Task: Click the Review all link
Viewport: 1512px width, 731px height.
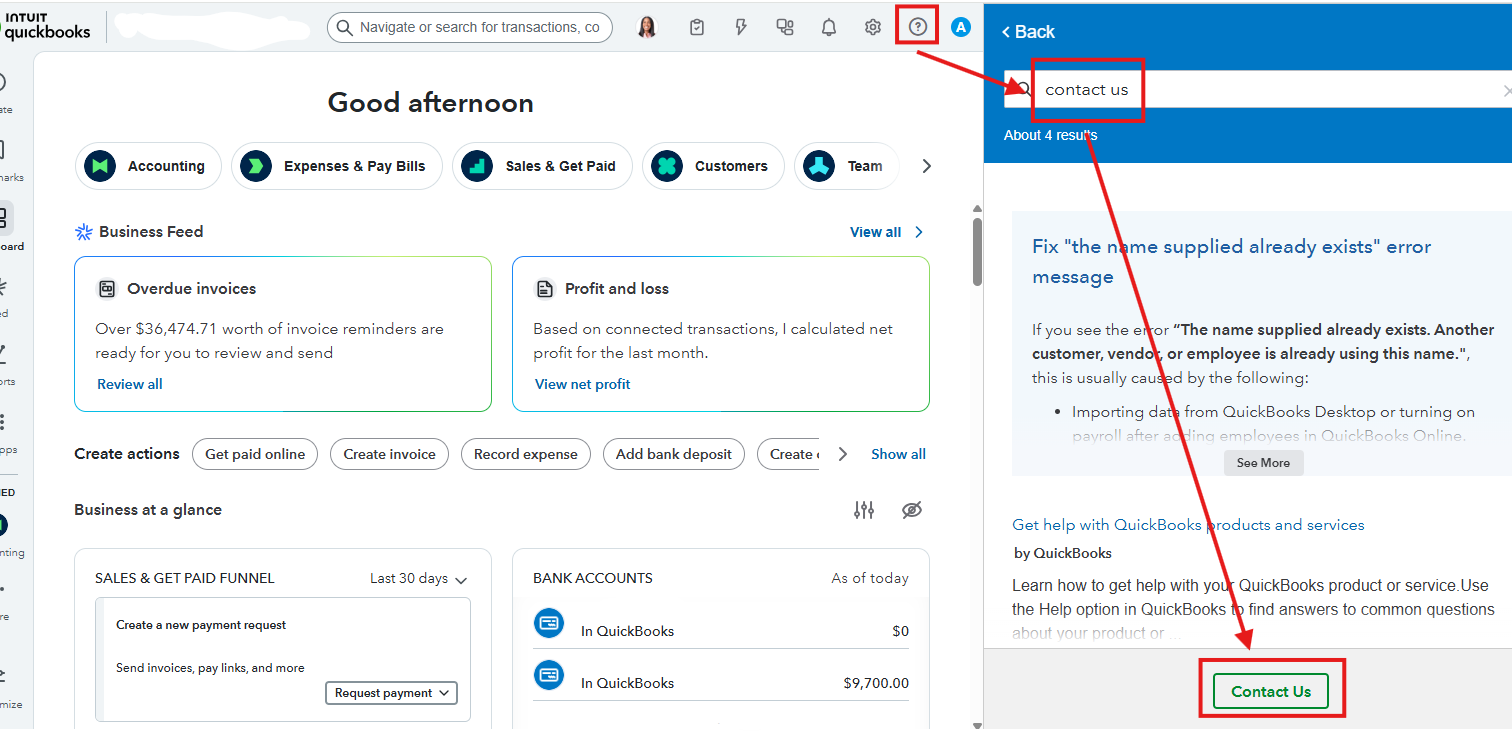Action: click(x=129, y=384)
